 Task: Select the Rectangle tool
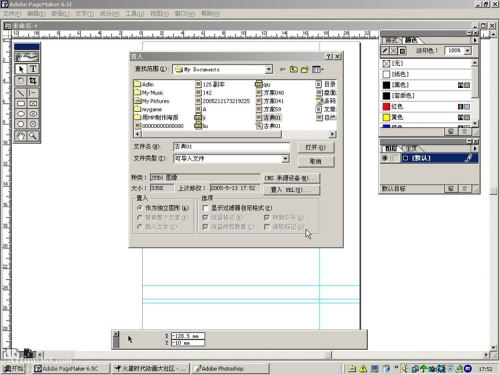tap(21, 103)
